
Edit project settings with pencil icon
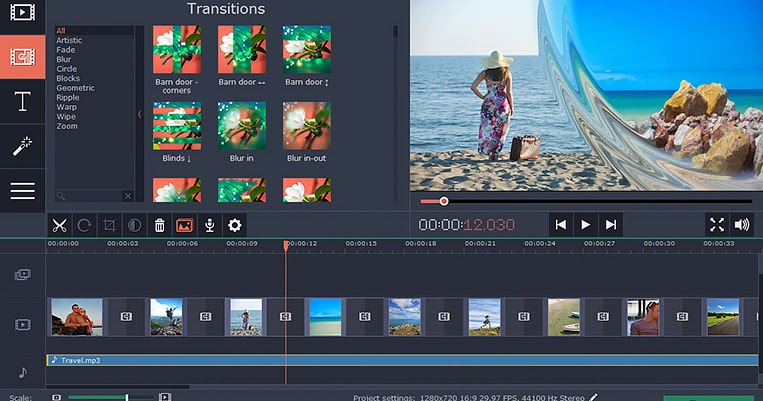click(x=593, y=398)
